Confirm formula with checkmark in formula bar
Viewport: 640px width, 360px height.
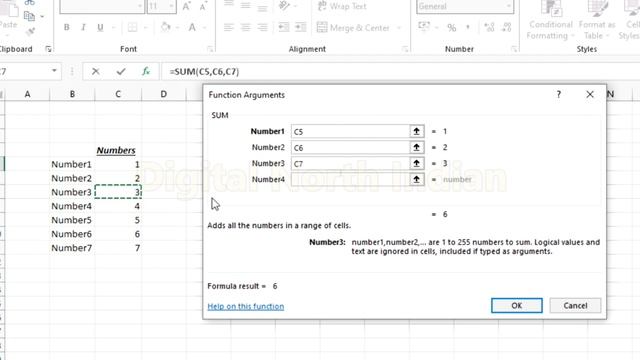121,71
